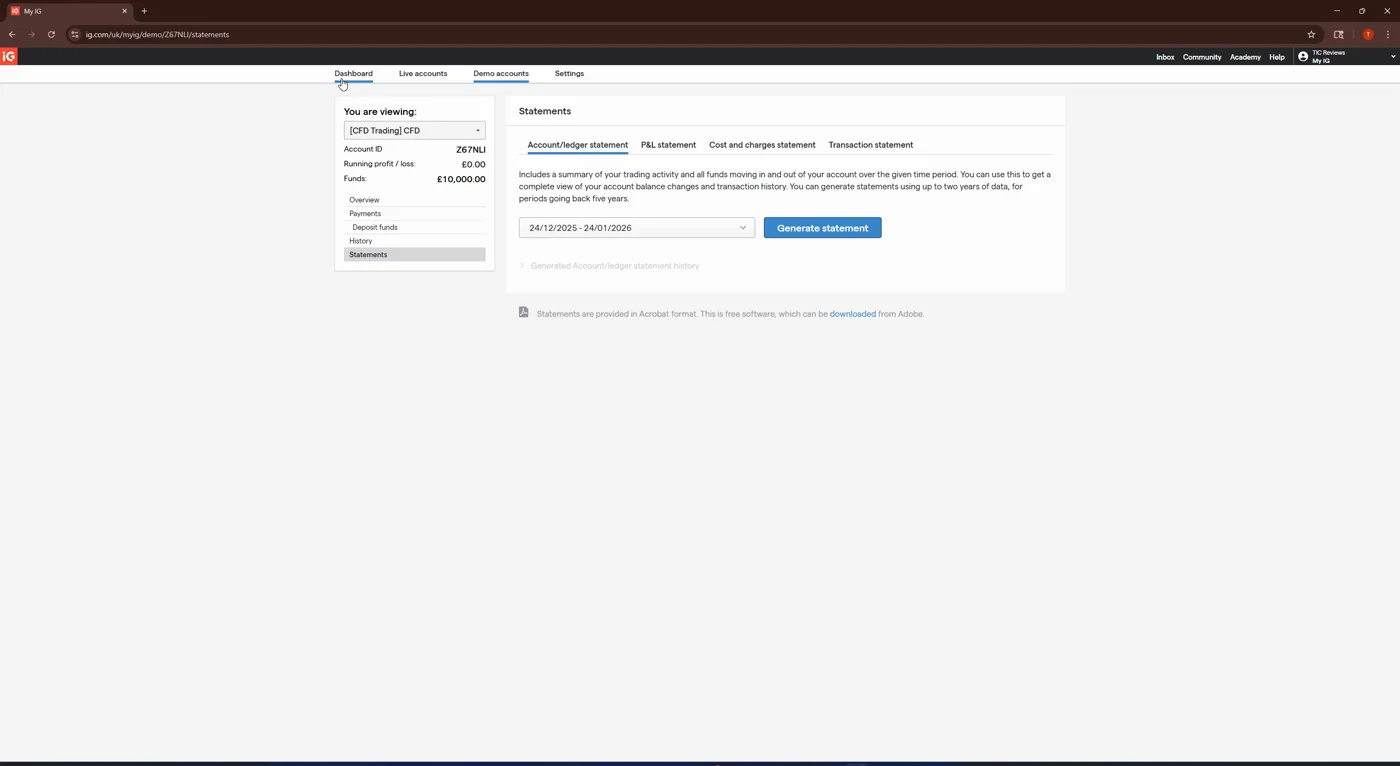Close the My IG browser tab
This screenshot has height=766, width=1400.
coord(124,11)
